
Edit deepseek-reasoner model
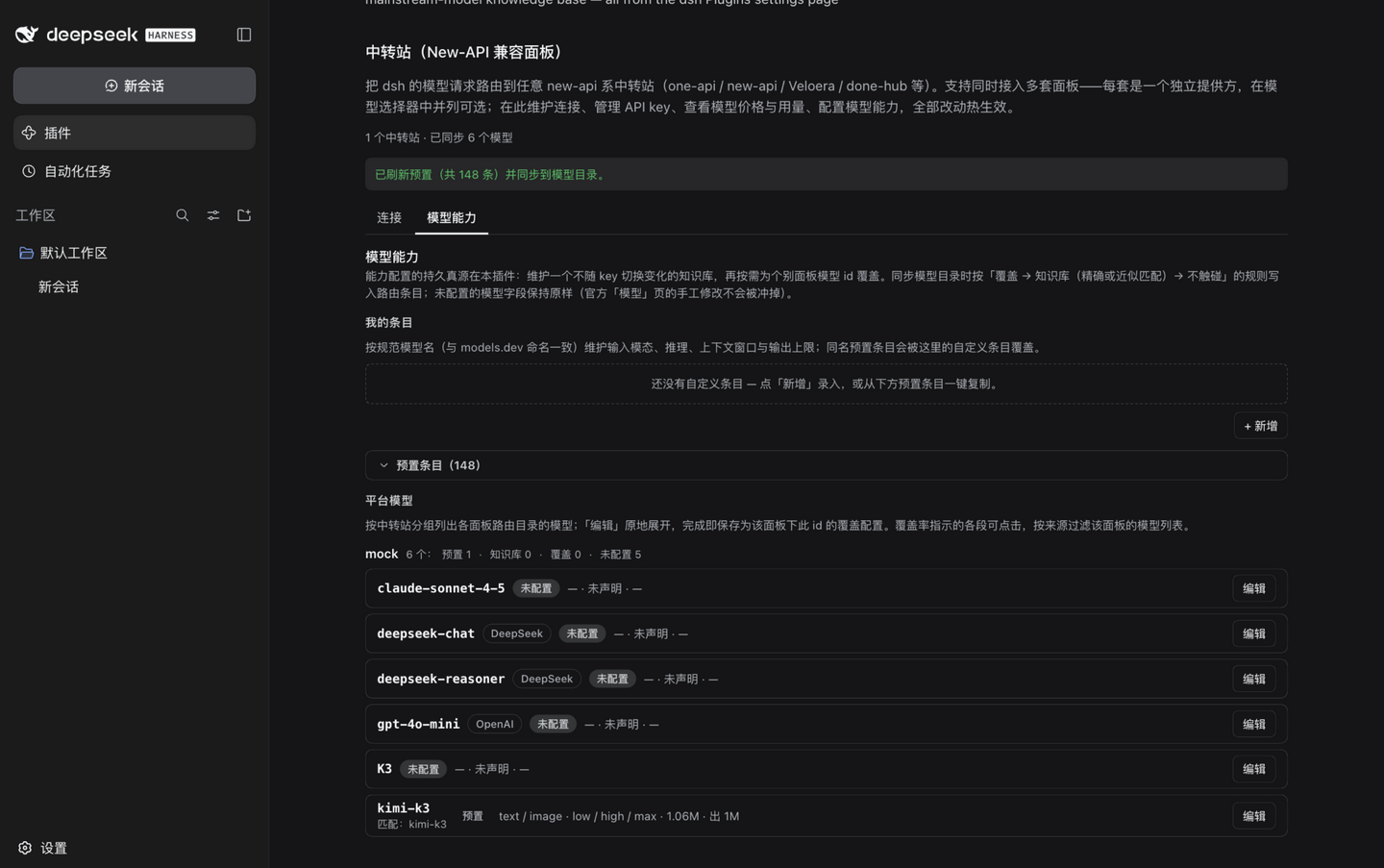coord(1253,679)
